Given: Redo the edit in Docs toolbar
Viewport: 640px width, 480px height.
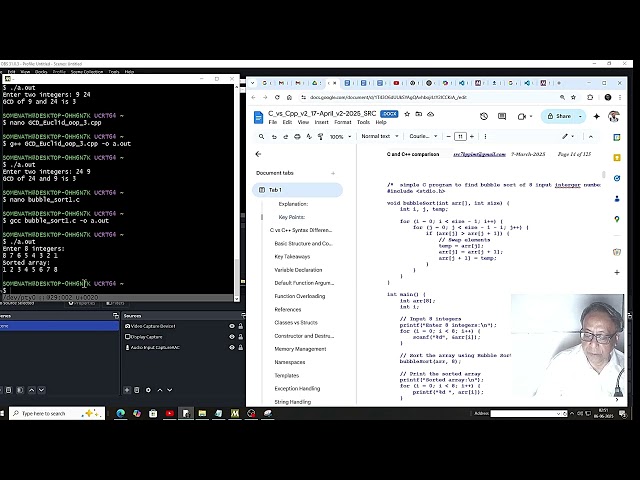Looking at the screenshot, I should pos(286,137).
